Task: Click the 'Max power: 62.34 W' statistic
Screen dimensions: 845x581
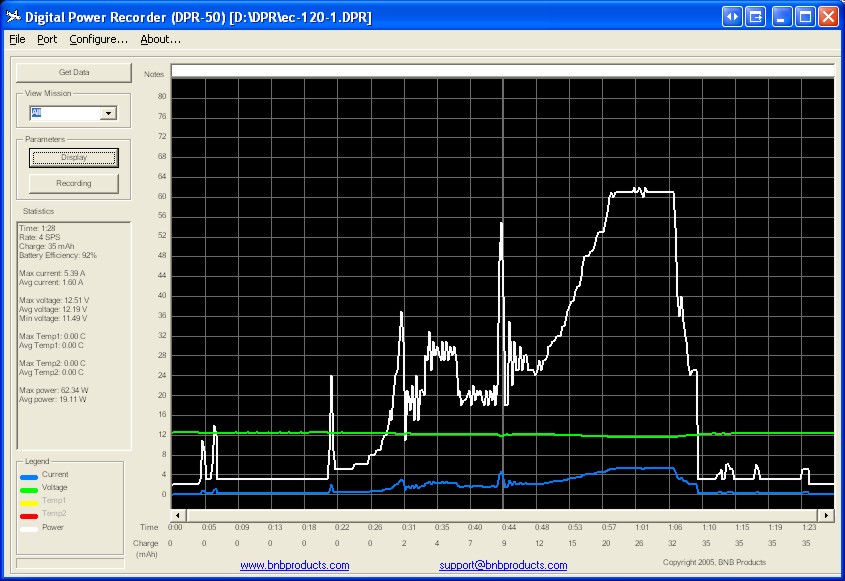Action: tap(53, 390)
